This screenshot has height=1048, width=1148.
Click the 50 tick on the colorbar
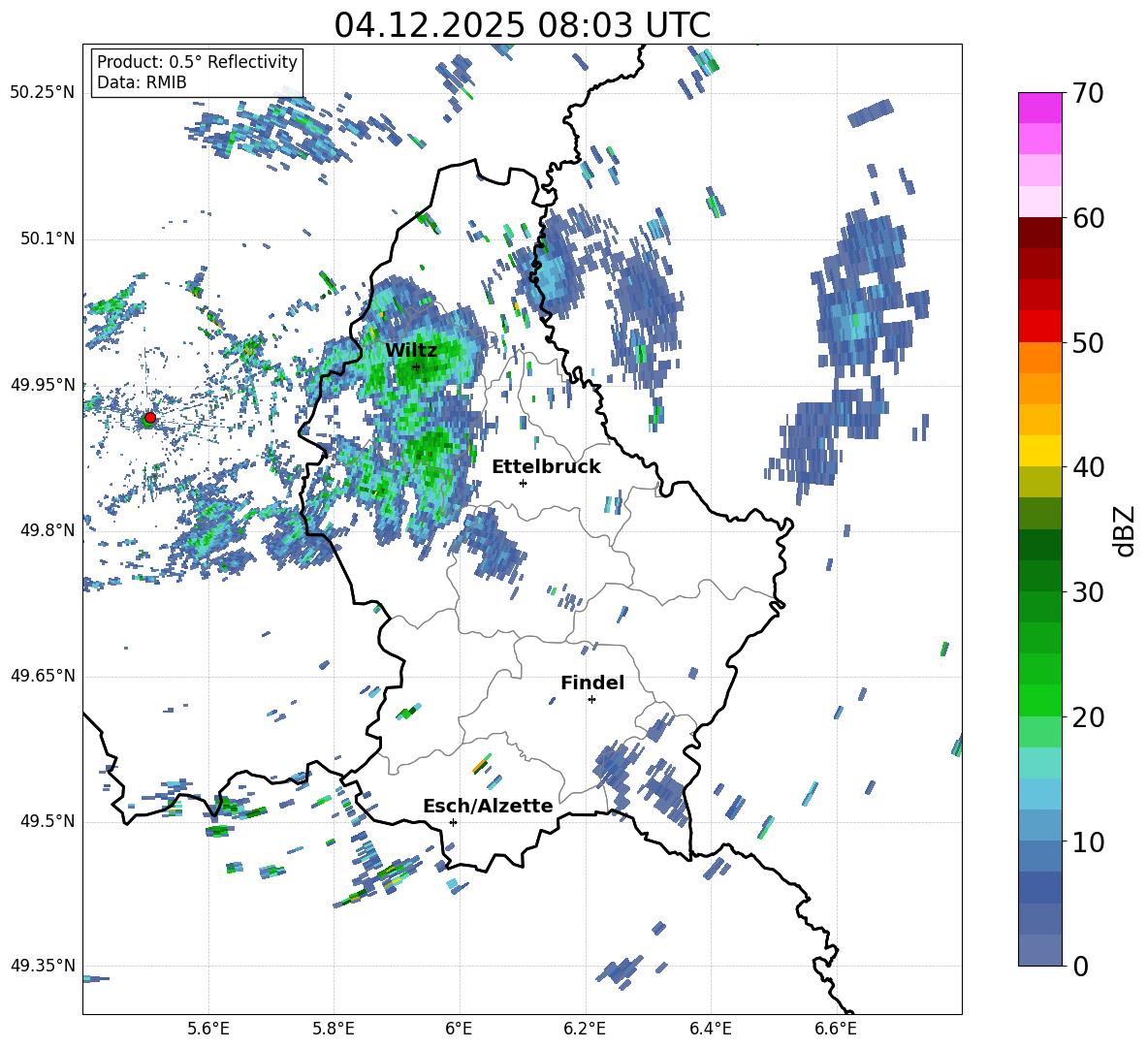click(1088, 342)
